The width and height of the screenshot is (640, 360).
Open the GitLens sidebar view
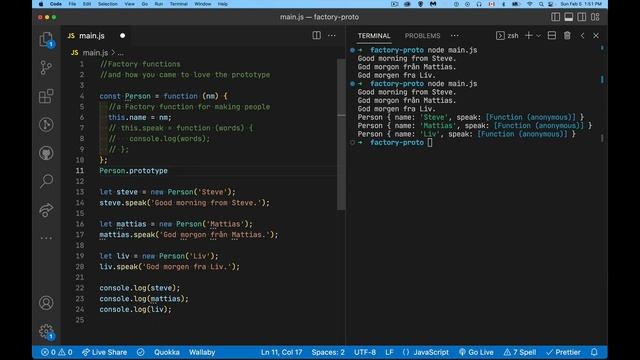[x=46, y=124]
